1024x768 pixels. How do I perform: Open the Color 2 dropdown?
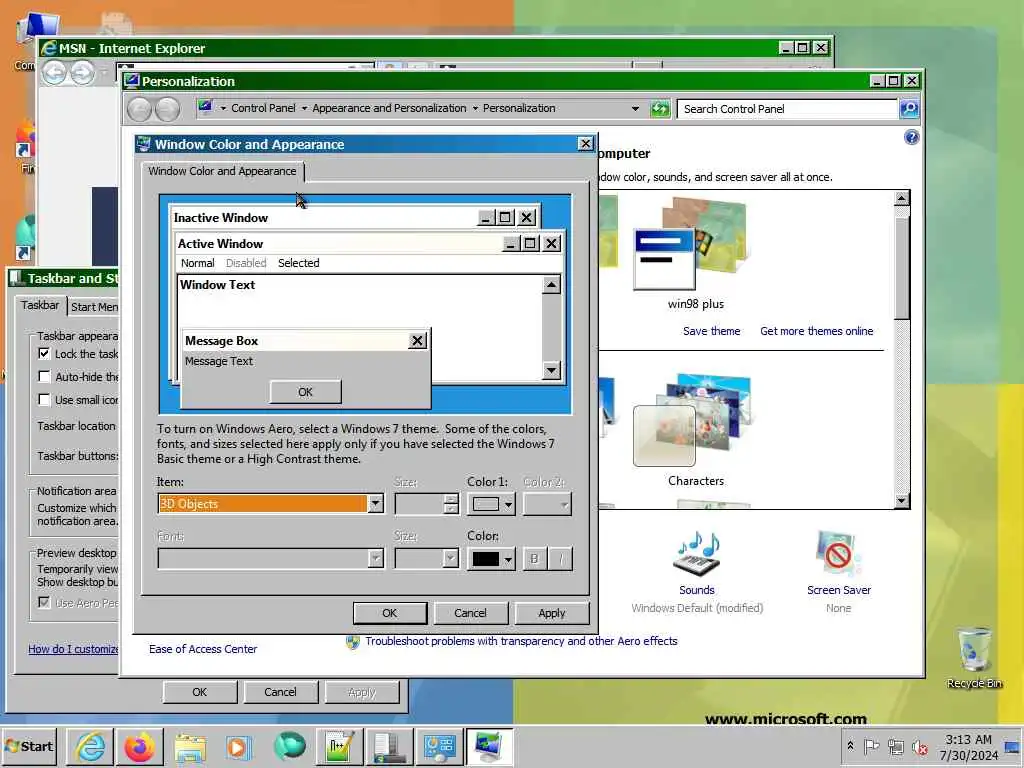point(547,504)
